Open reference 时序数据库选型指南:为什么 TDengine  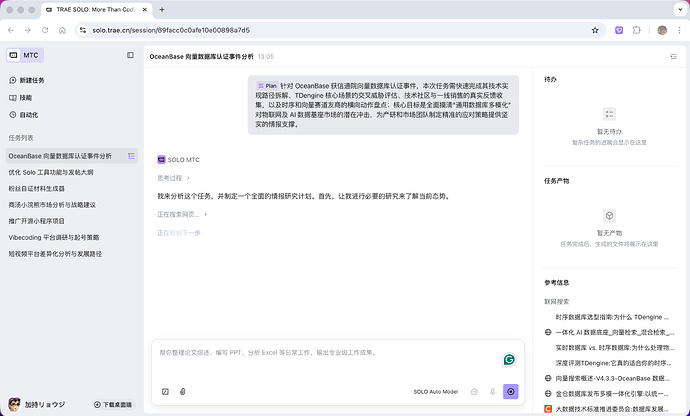click(612, 317)
